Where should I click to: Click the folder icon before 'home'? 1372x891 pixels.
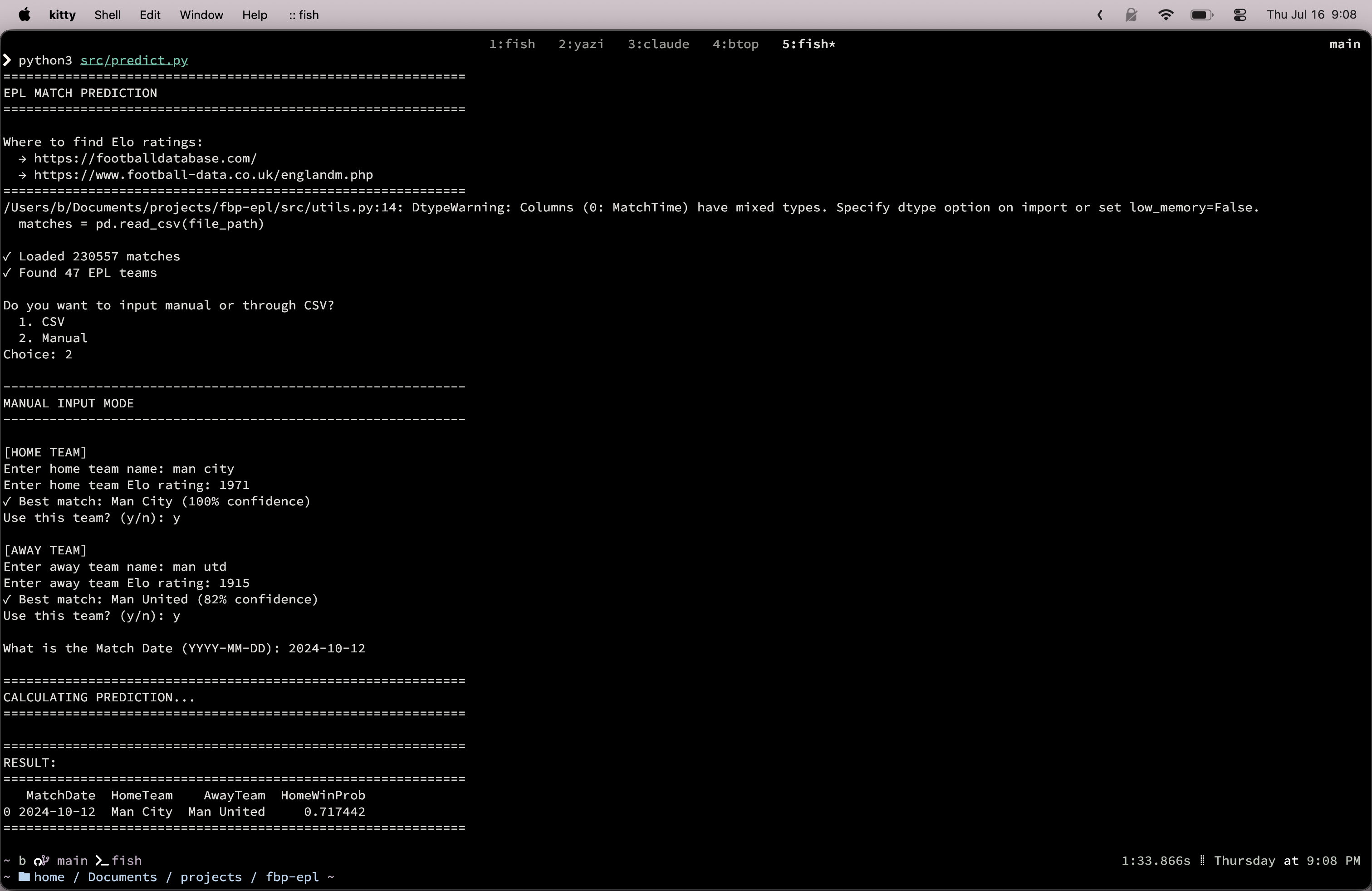click(x=24, y=877)
